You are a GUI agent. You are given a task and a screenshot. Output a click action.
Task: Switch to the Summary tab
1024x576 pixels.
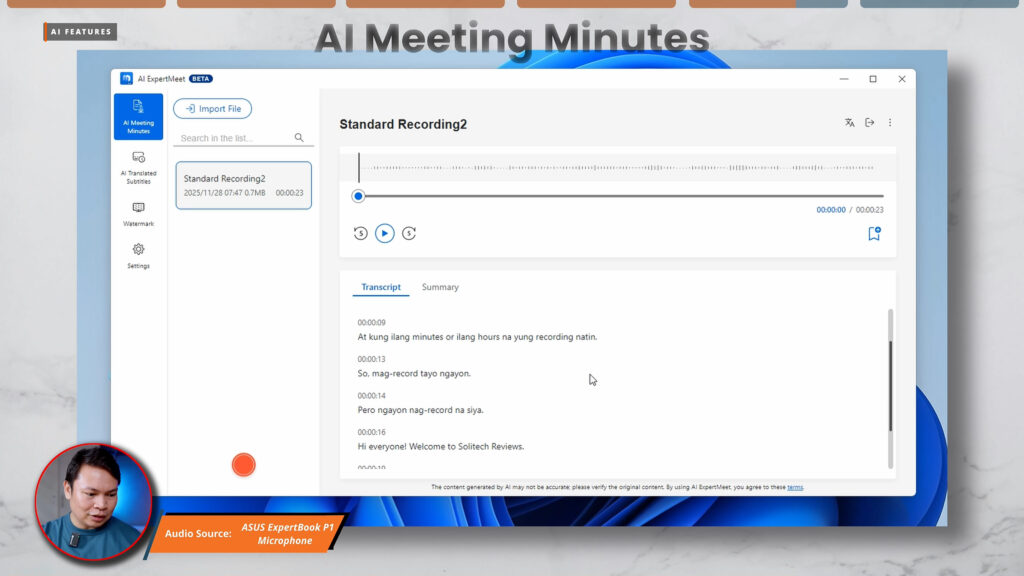click(440, 287)
